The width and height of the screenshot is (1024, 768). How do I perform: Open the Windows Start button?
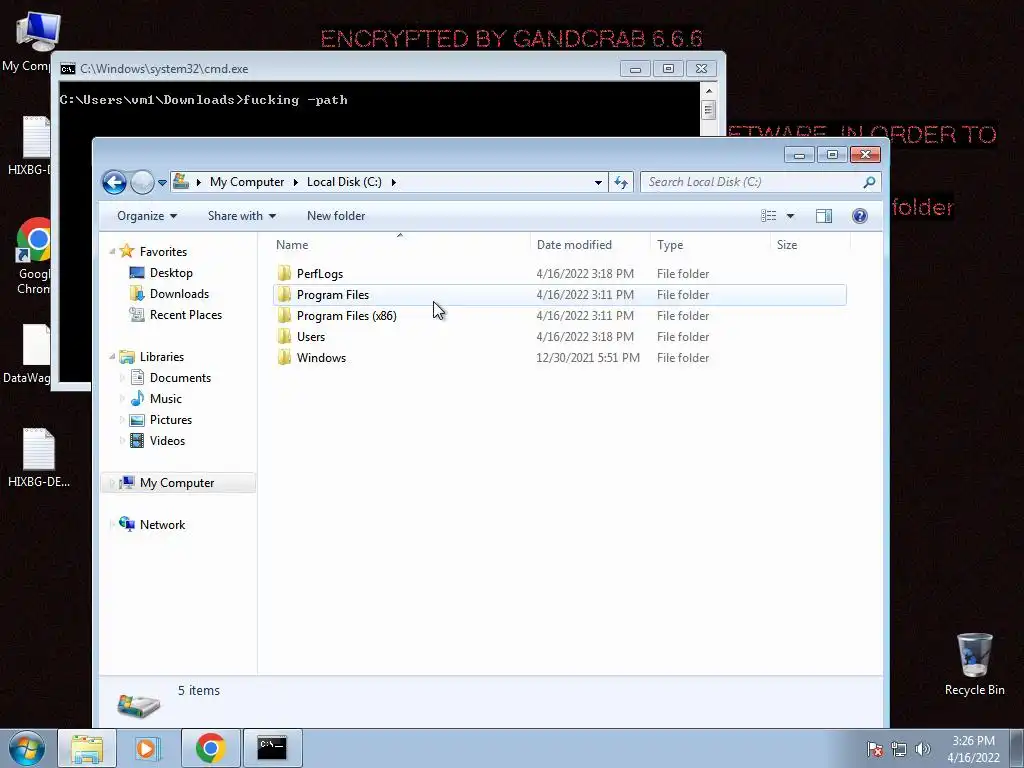pos(26,748)
